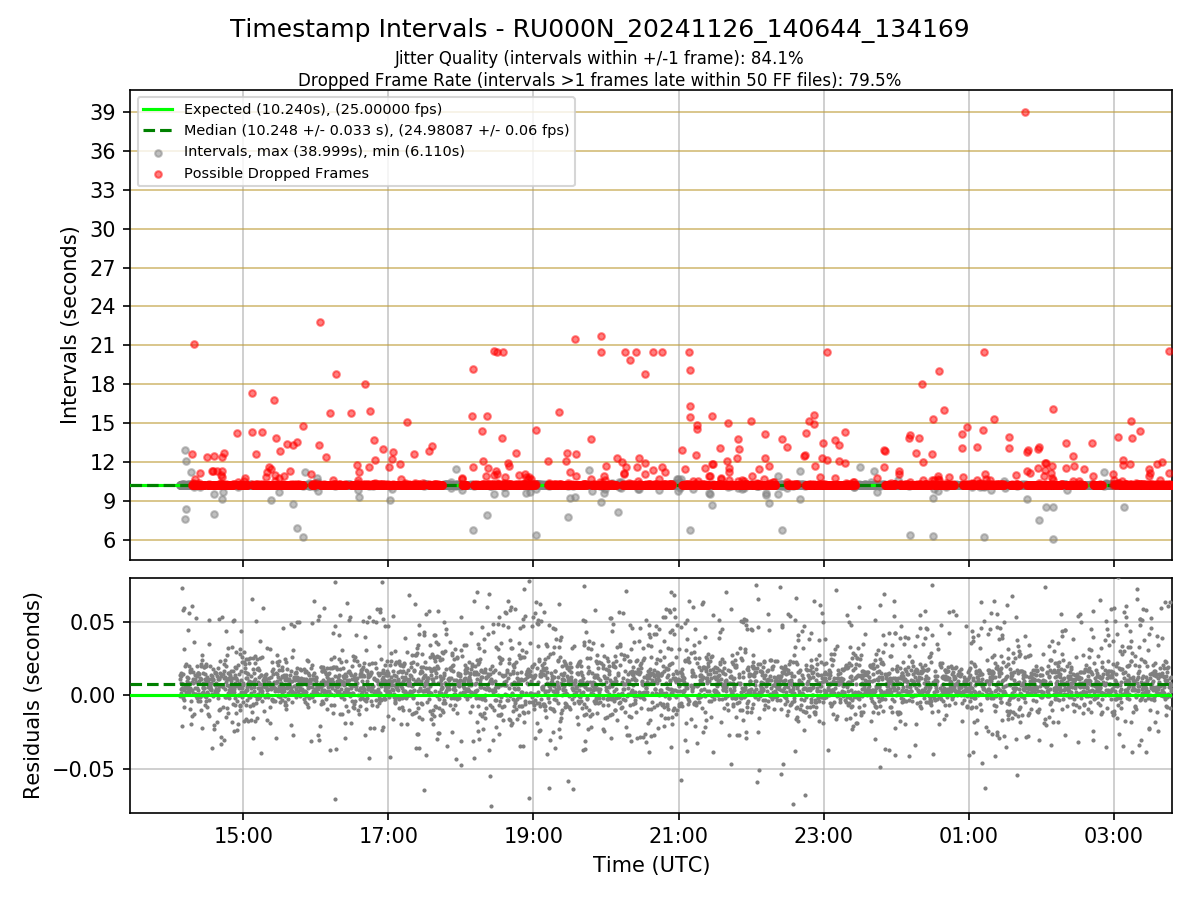Click the "Dropped Frame Rate" 79.5% subtitle line
The image size is (1200, 900).
point(599,80)
